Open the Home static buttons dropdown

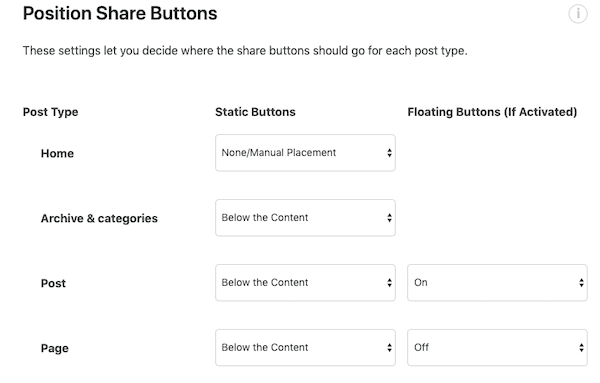[x=305, y=153]
